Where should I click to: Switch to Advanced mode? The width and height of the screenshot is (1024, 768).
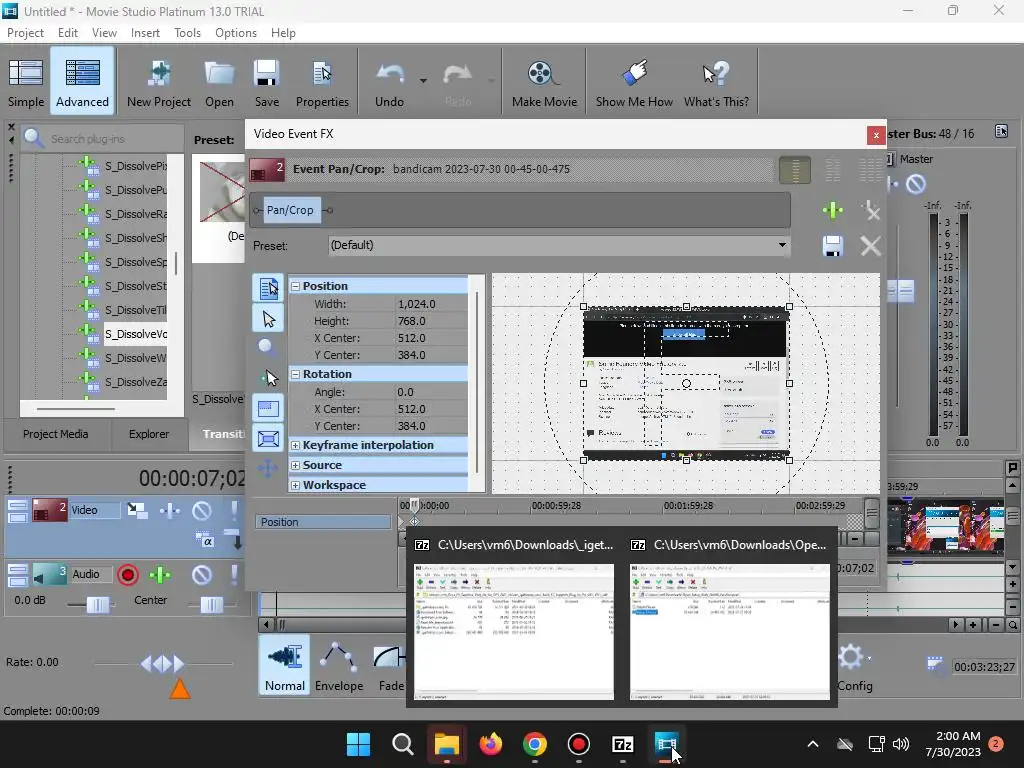pos(82,82)
